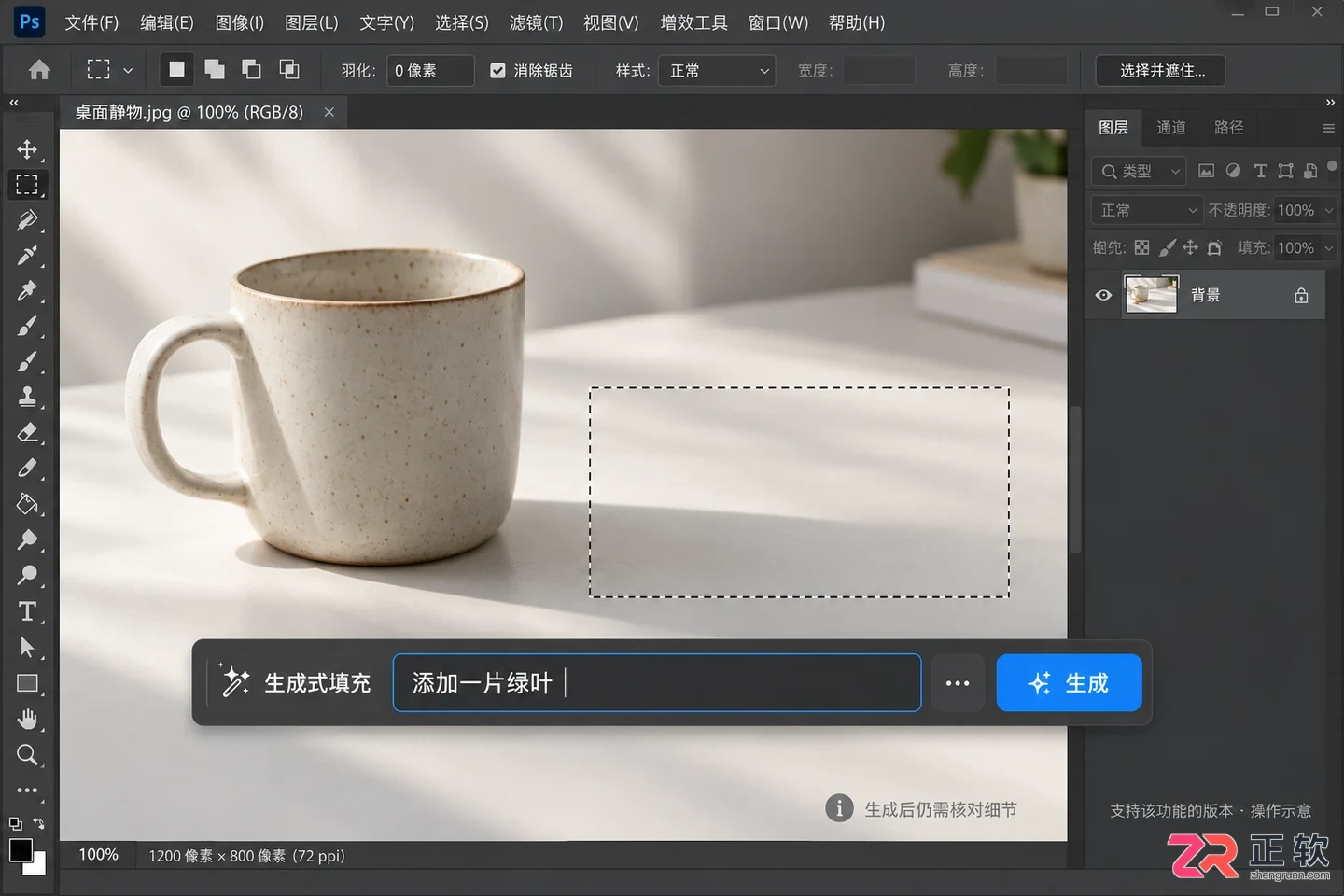Image resolution: width=1344 pixels, height=896 pixels.
Task: Switch to the 路径 tab
Action: click(1228, 128)
